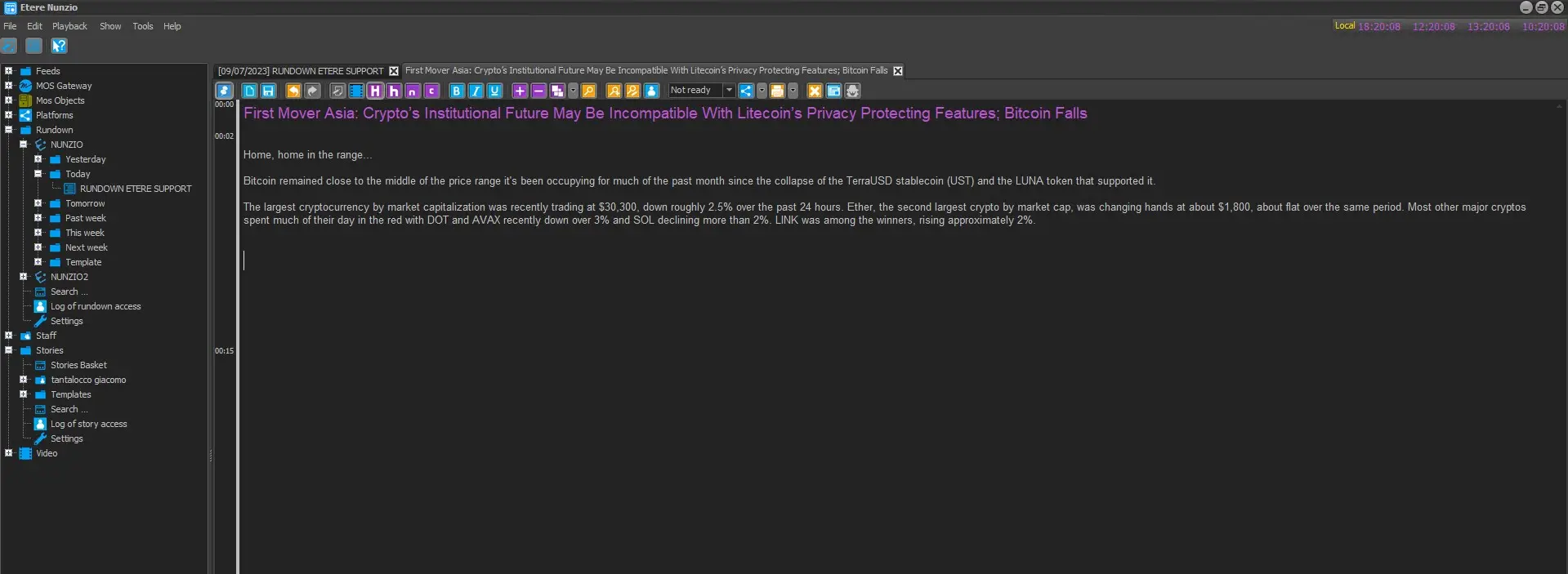
Task: Switch to the RUNDOWN ETERE SUPPORT tab
Action: pyautogui.click(x=300, y=71)
